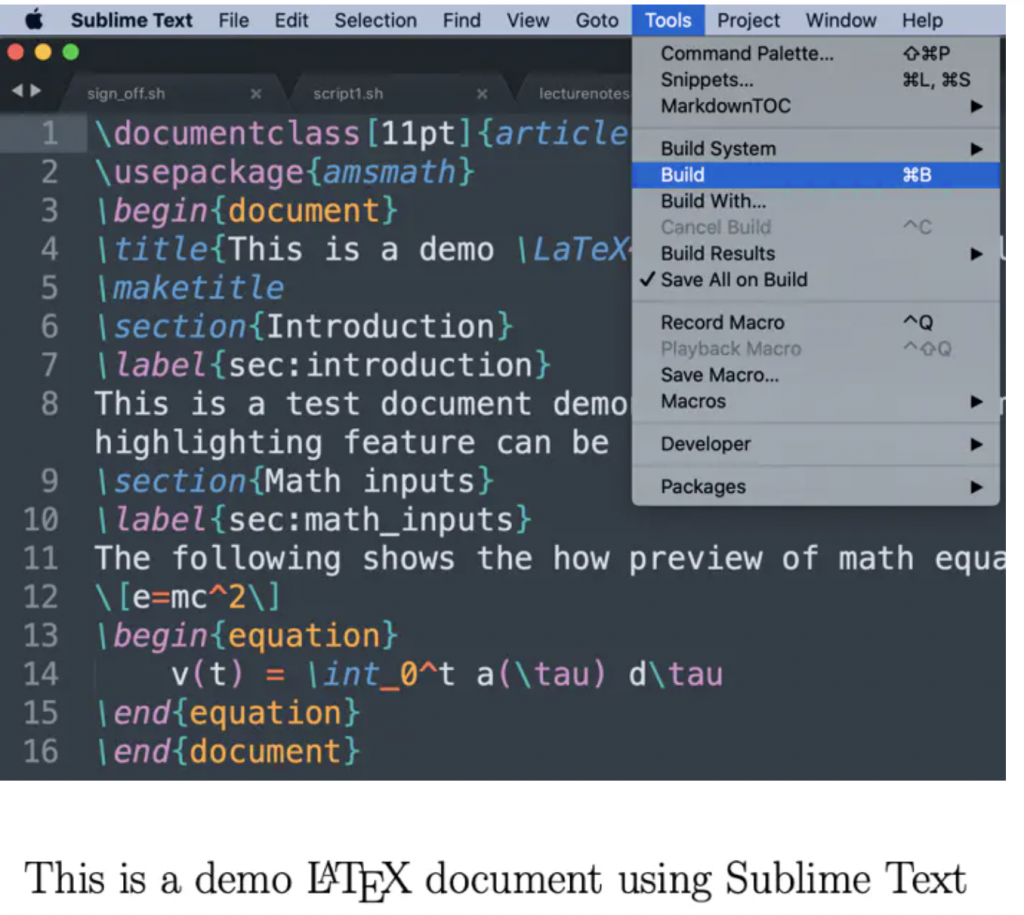
Task: Click \end{equation} on line 15
Action: [227, 713]
